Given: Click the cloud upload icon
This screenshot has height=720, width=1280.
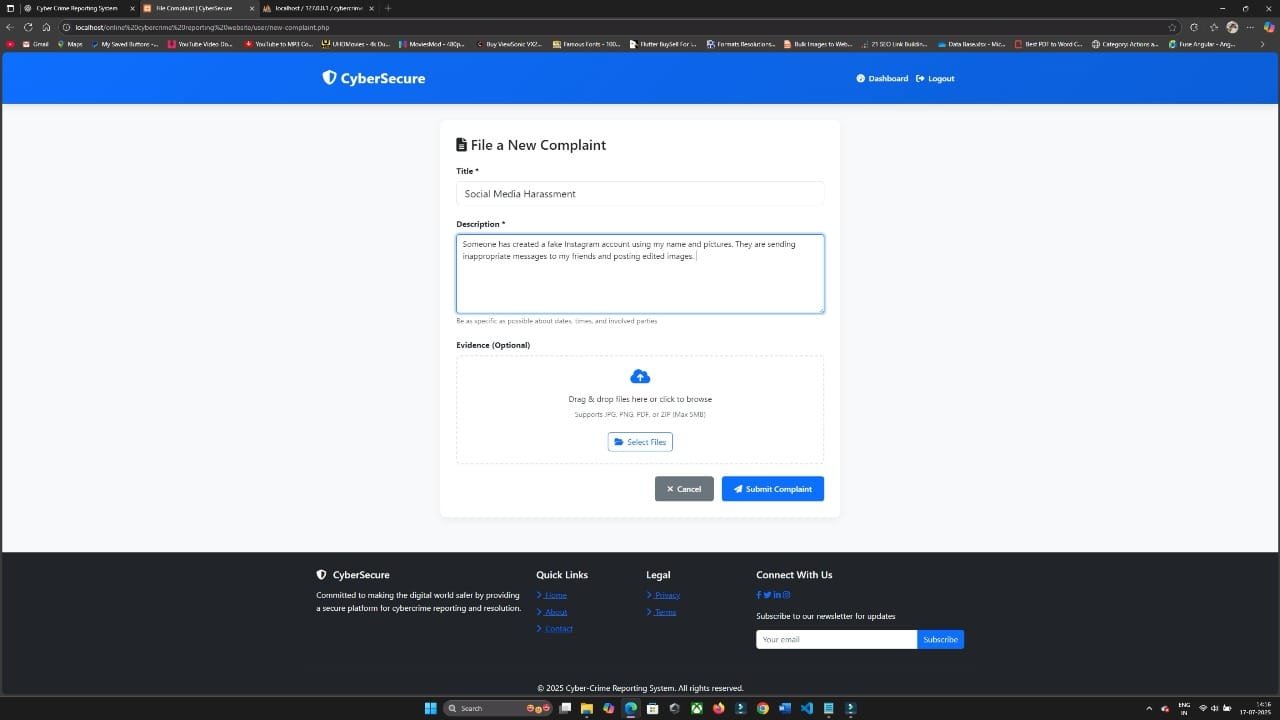Looking at the screenshot, I should 640,377.
